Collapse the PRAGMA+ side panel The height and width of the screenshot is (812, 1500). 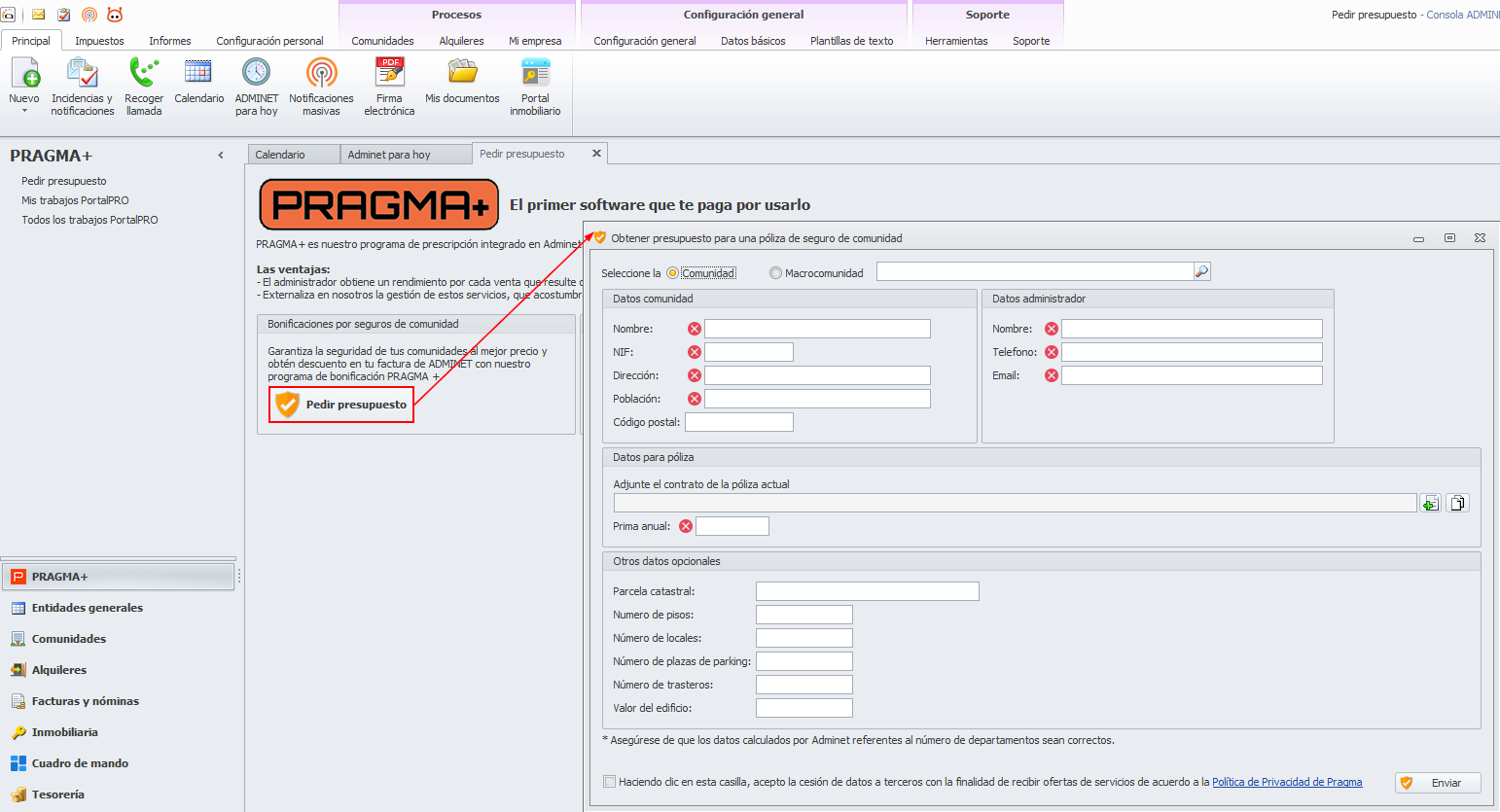tap(221, 156)
